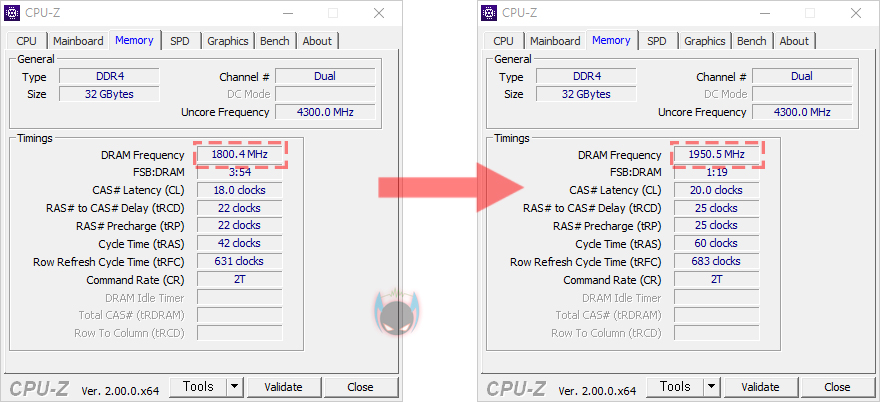
Task: Close right CPU-Z window via title bar X
Action: click(856, 13)
